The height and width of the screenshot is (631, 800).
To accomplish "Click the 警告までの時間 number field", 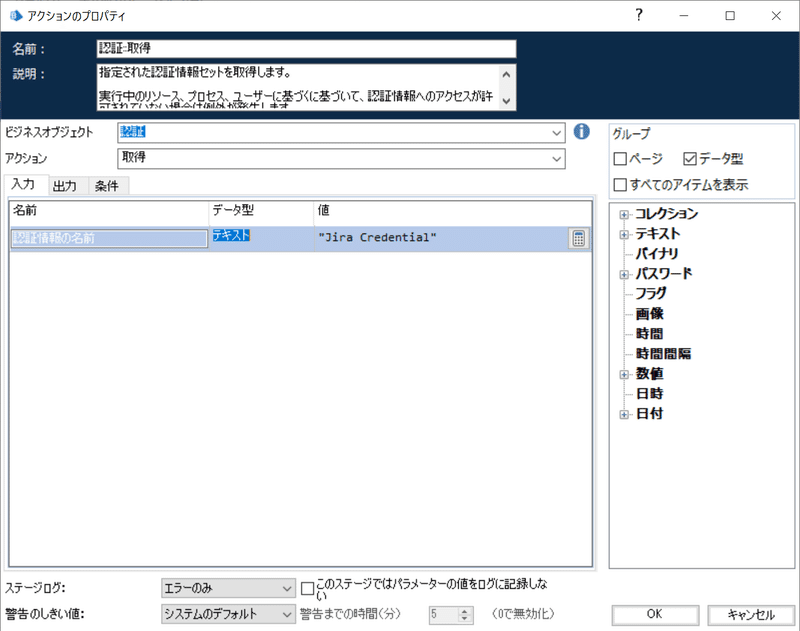I will [x=443, y=615].
